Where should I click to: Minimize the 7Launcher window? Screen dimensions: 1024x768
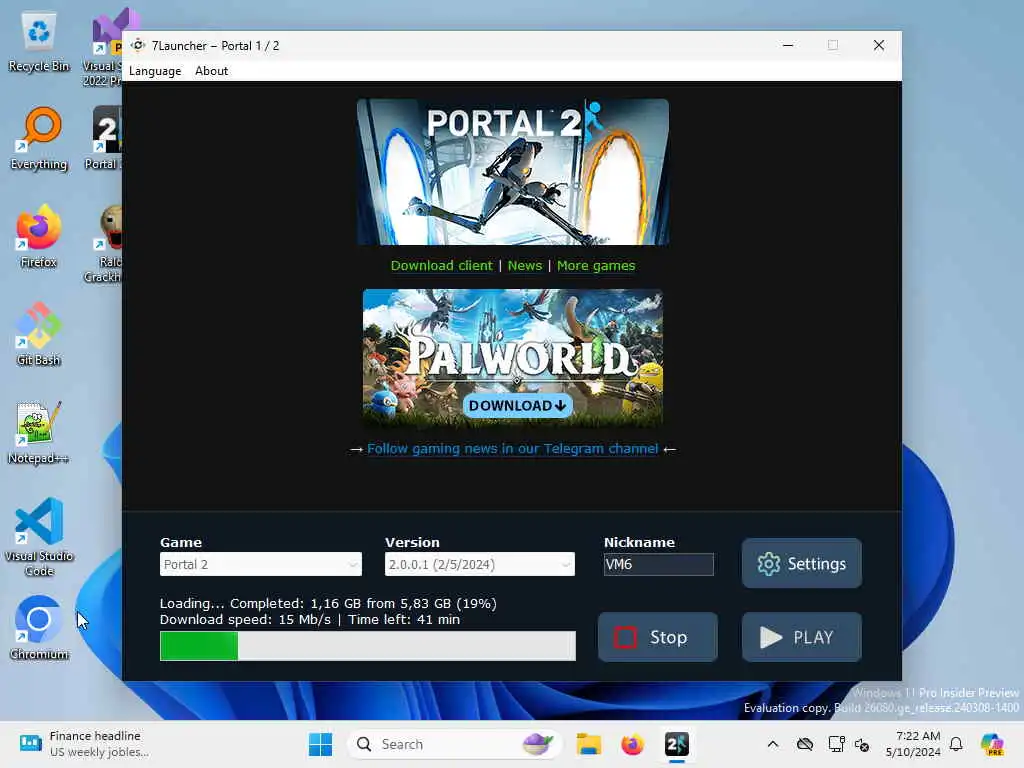point(788,45)
